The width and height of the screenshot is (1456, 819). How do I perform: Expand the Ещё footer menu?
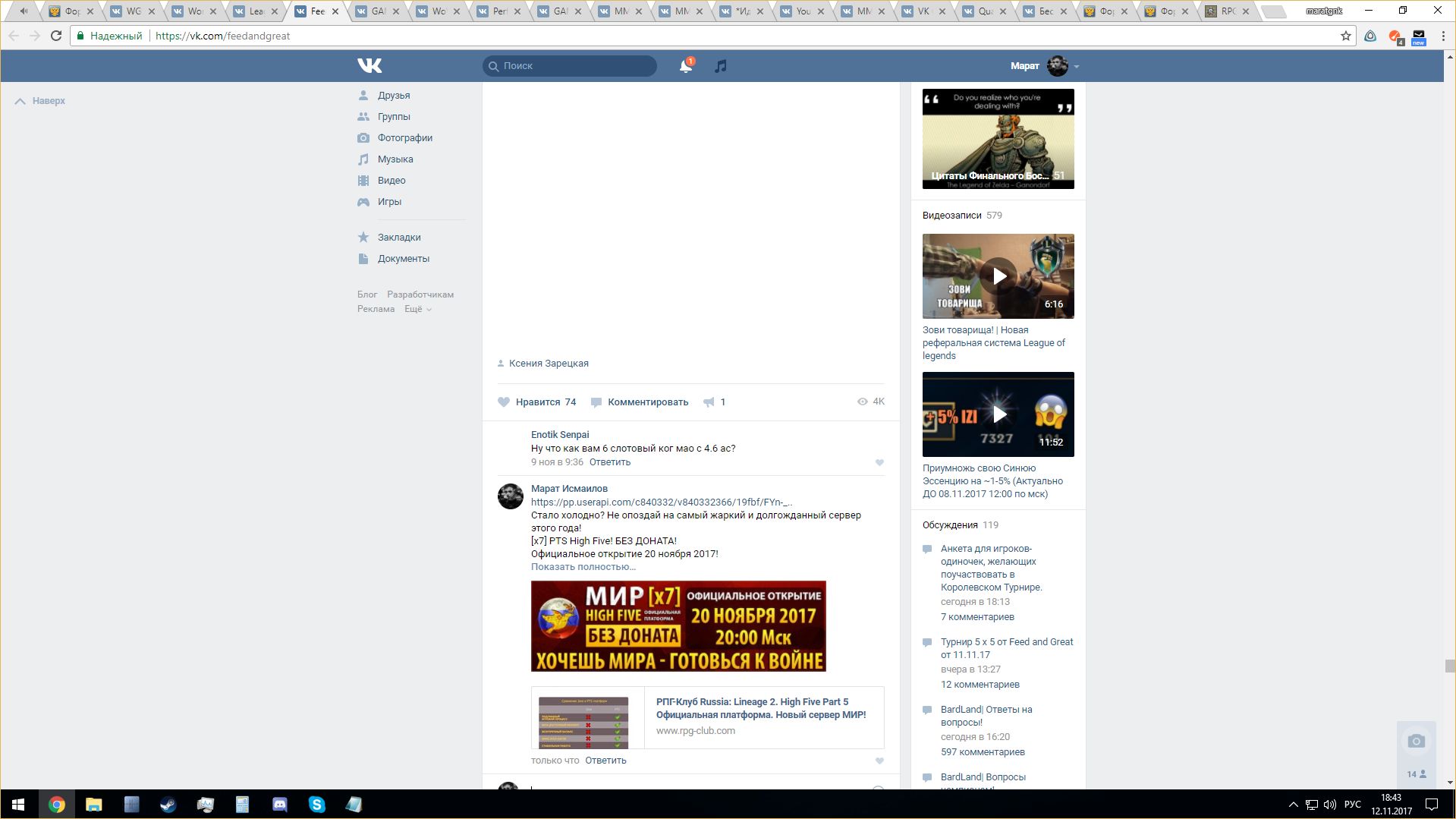tap(417, 309)
